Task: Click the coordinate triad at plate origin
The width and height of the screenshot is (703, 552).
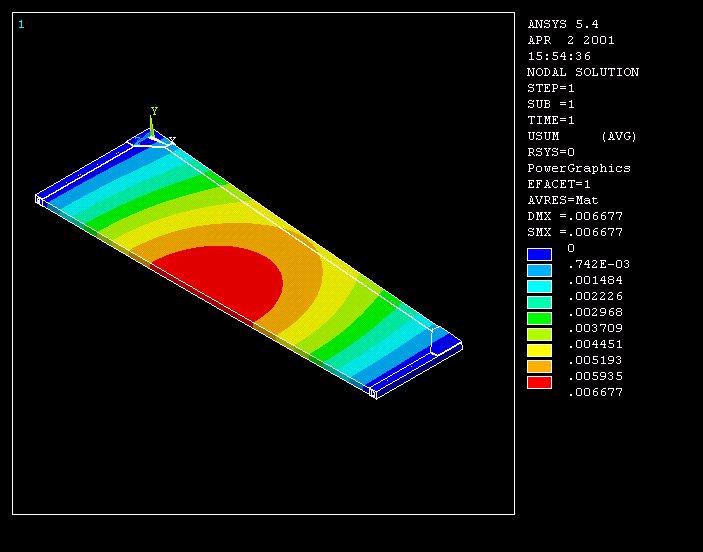Action: click(x=152, y=136)
